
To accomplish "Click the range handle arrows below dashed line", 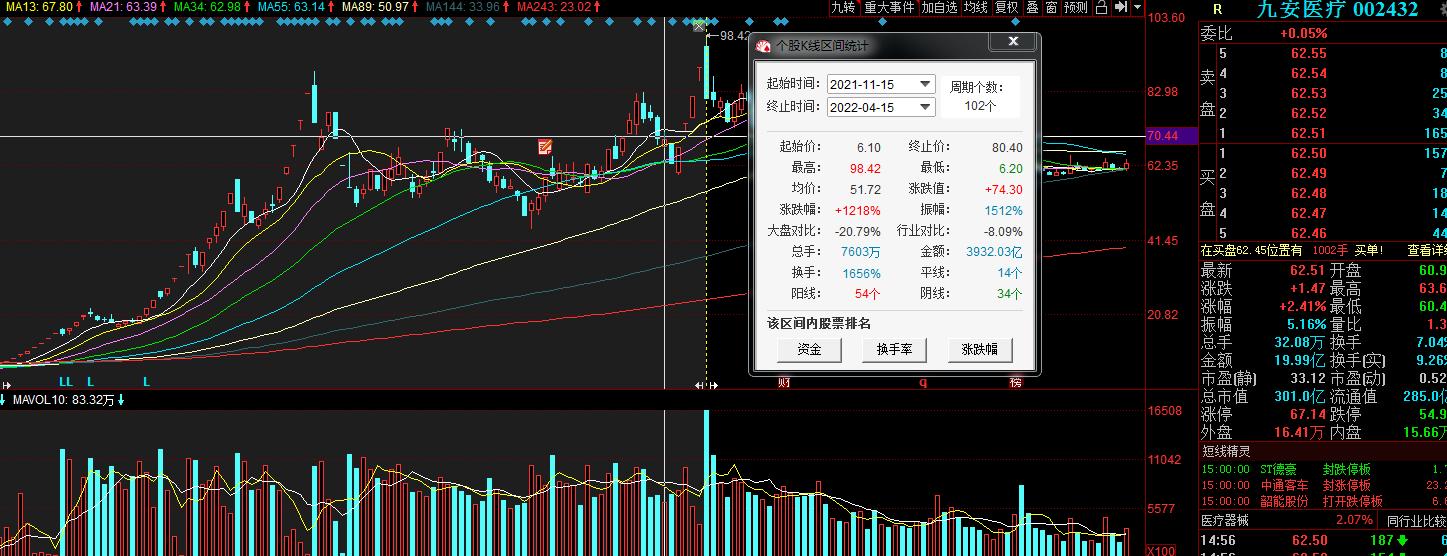I will 706,384.
